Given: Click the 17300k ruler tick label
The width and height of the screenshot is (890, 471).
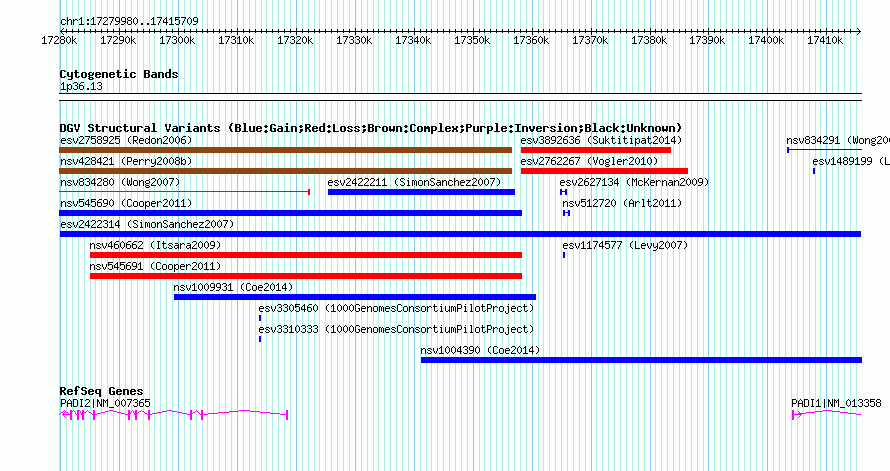Looking at the screenshot, I should tap(177, 41).
